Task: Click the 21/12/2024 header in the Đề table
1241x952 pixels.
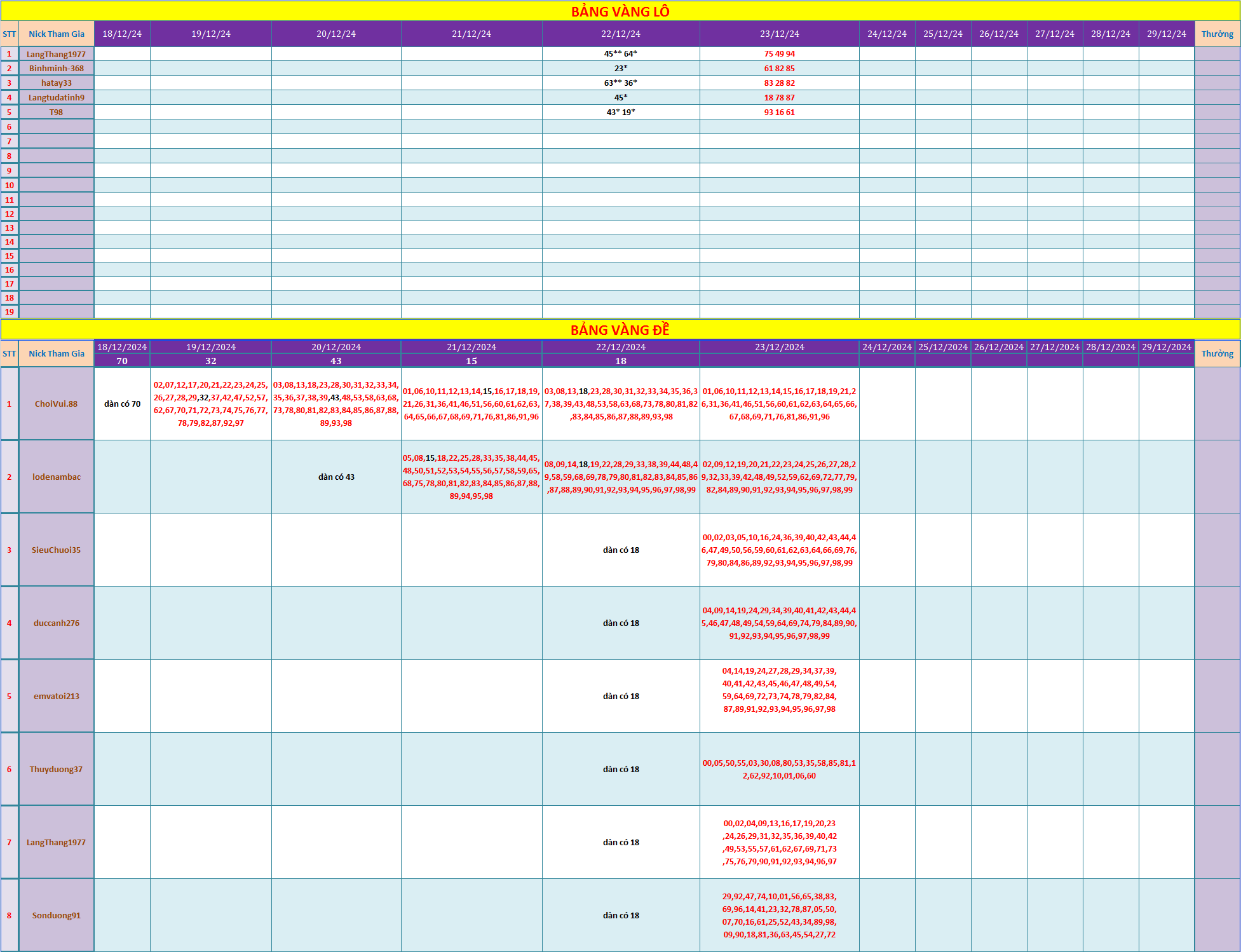Action: click(x=471, y=347)
